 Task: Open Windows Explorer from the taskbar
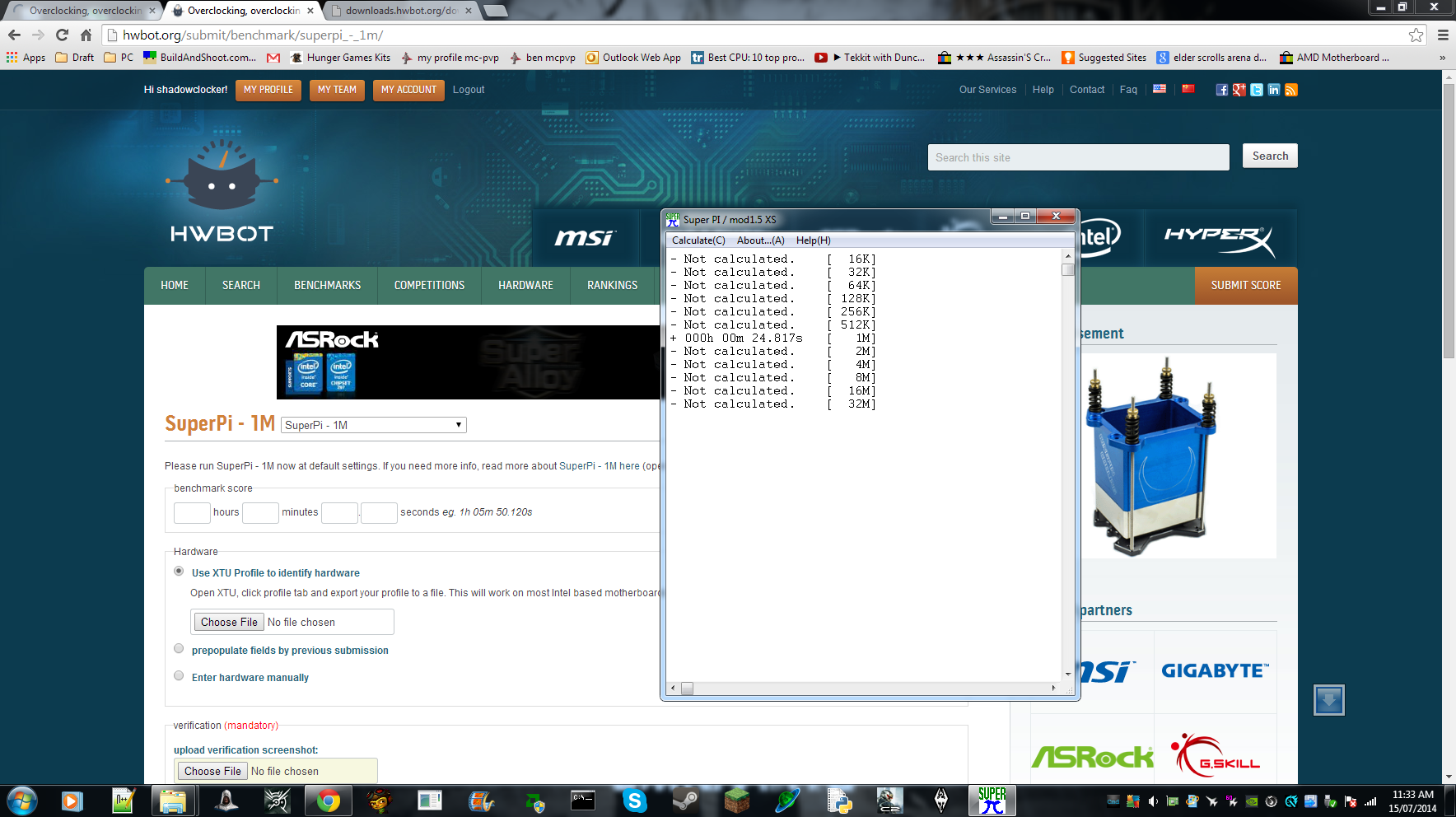(172, 801)
